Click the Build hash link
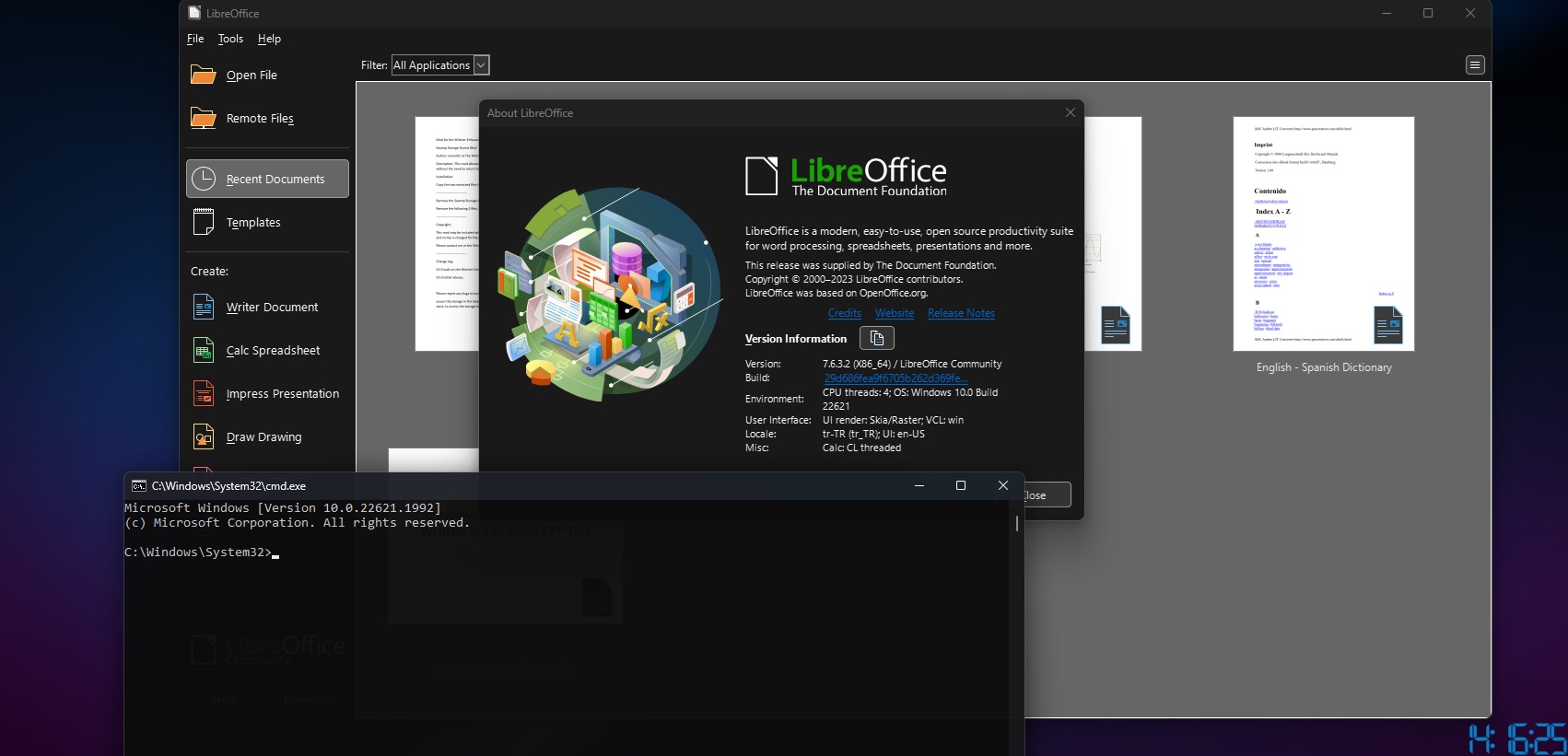 [895, 378]
